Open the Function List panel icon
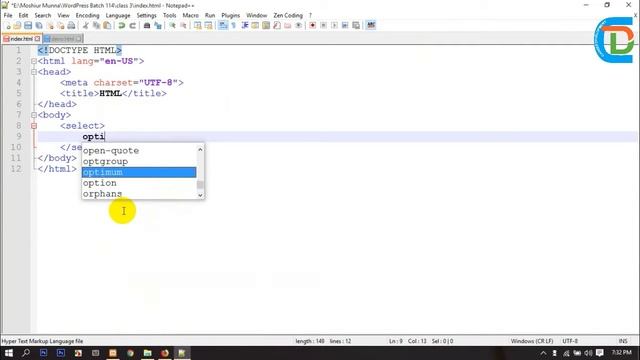The width and height of the screenshot is (640, 360). pyautogui.click(x=277, y=25)
